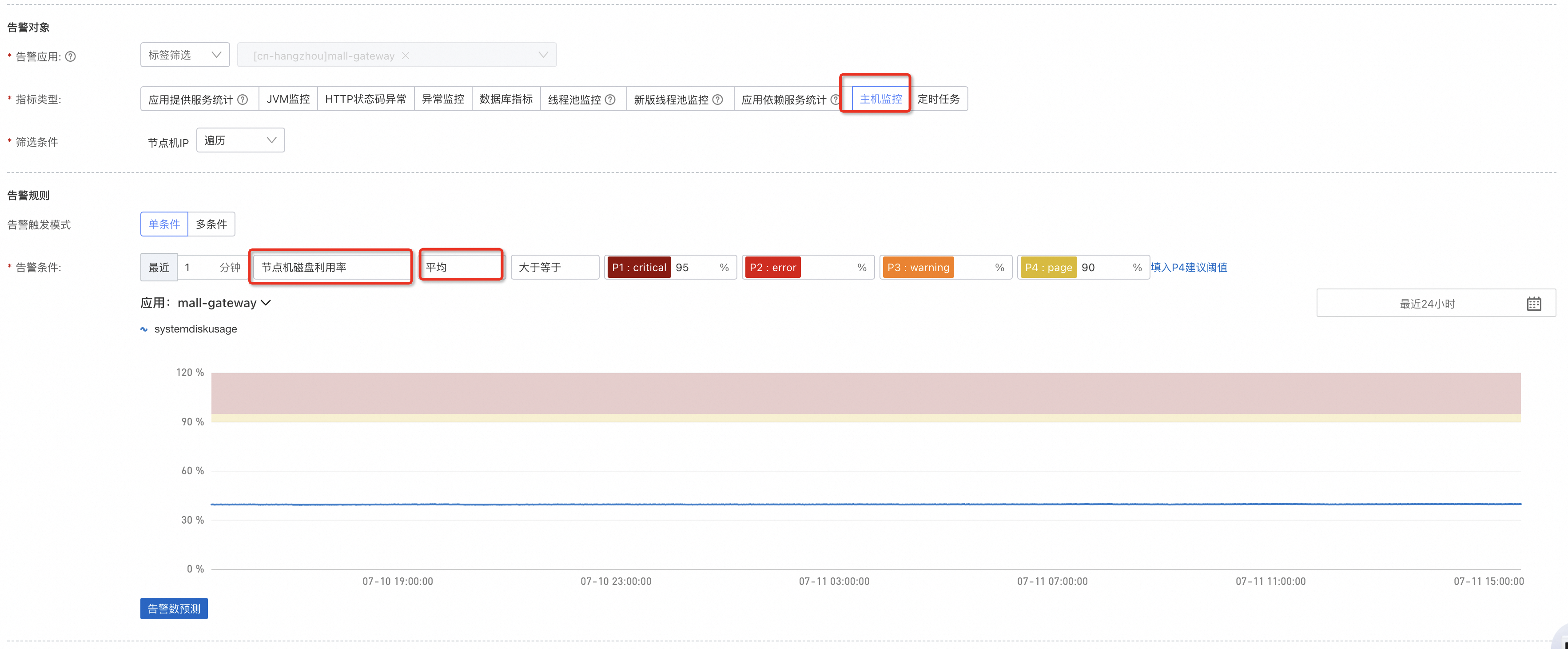The width and height of the screenshot is (1568, 649).
Task: Click the 告警规则 section heading
Action: [28, 196]
